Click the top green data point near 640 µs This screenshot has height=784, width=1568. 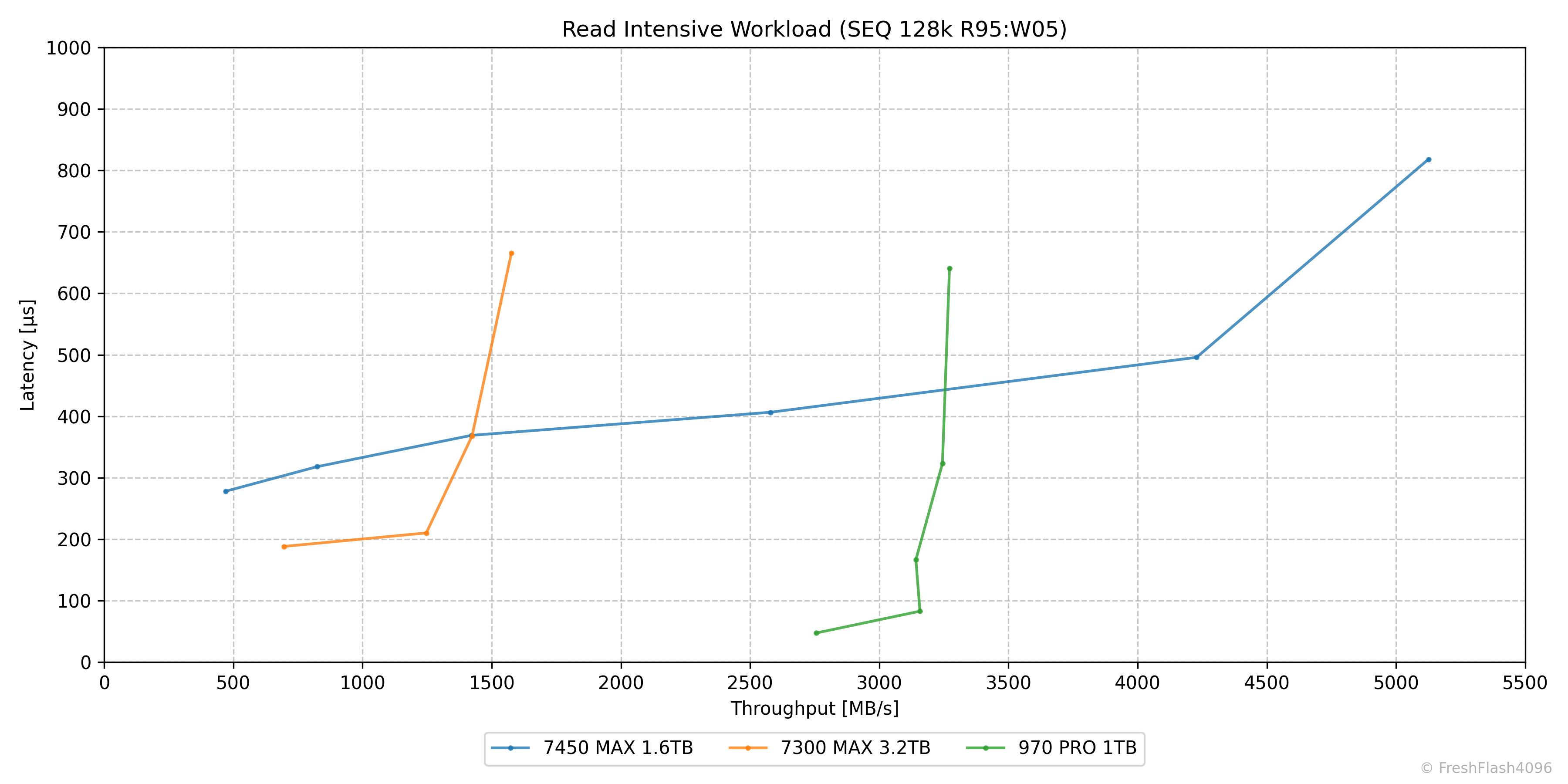pyautogui.click(x=950, y=268)
